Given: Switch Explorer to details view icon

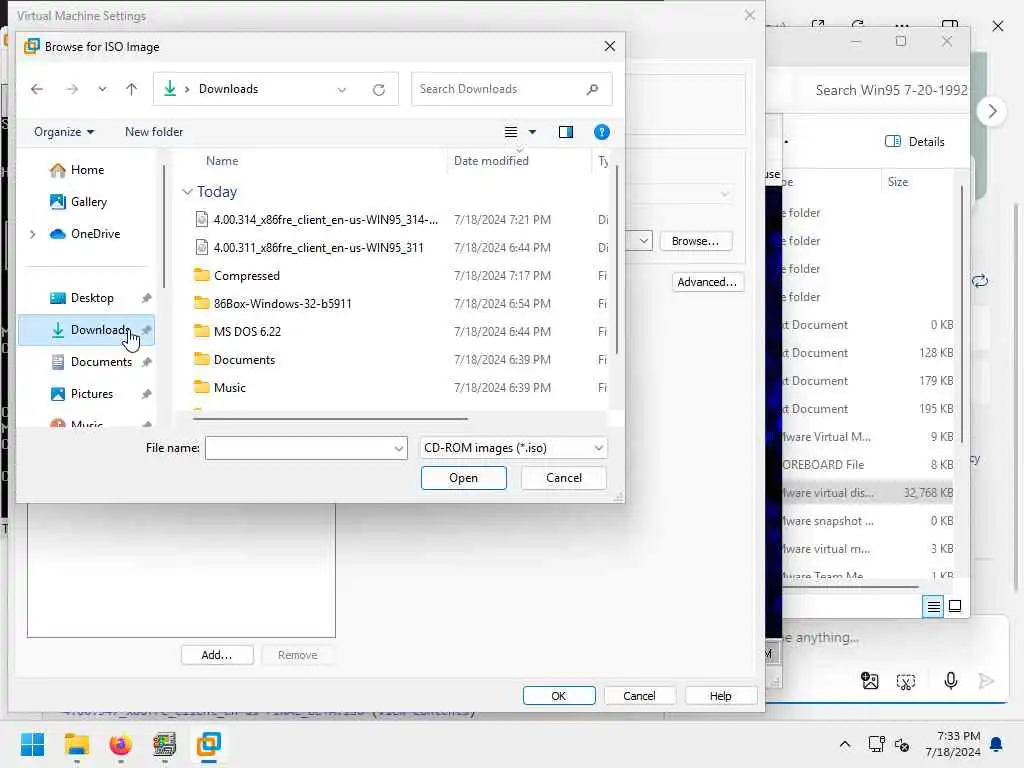Looking at the screenshot, I should 934,607.
